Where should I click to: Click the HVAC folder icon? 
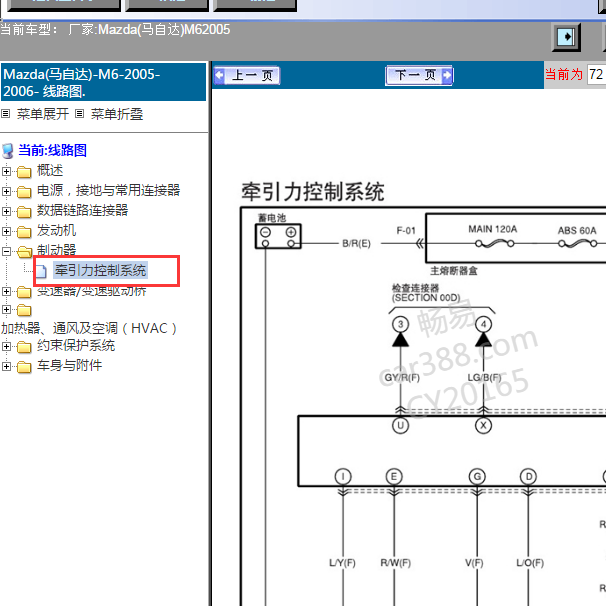click(24, 310)
